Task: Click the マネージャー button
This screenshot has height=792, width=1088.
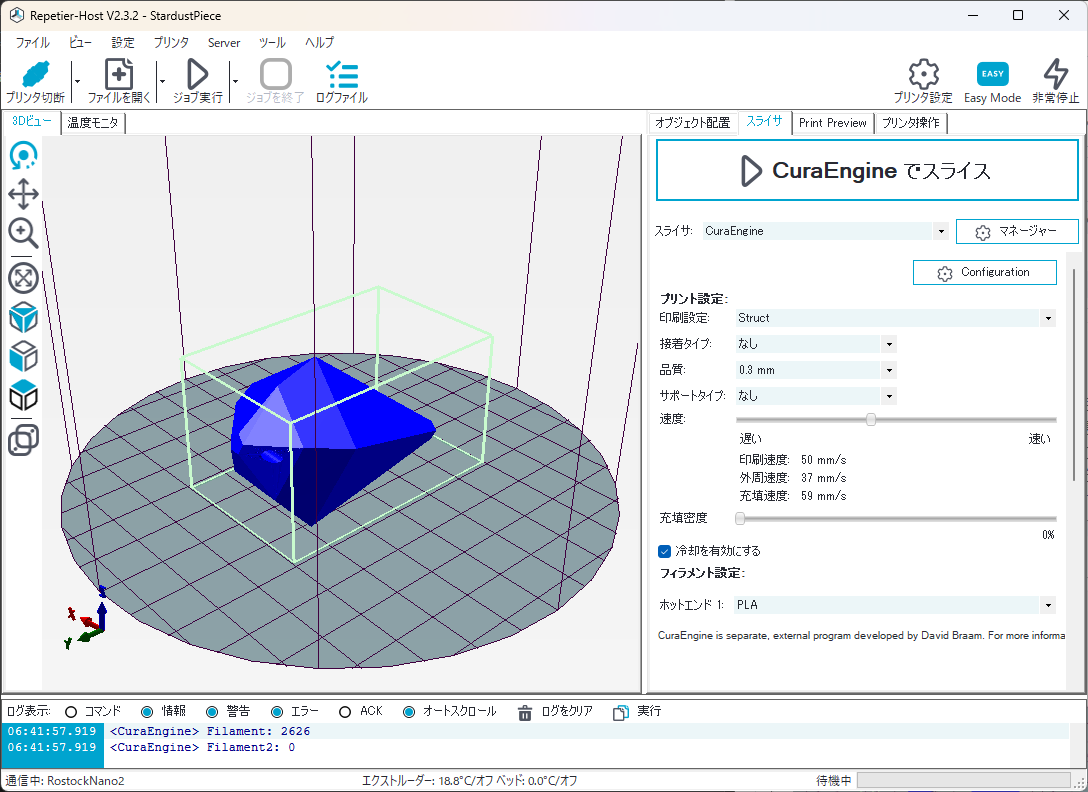Action: click(1017, 231)
